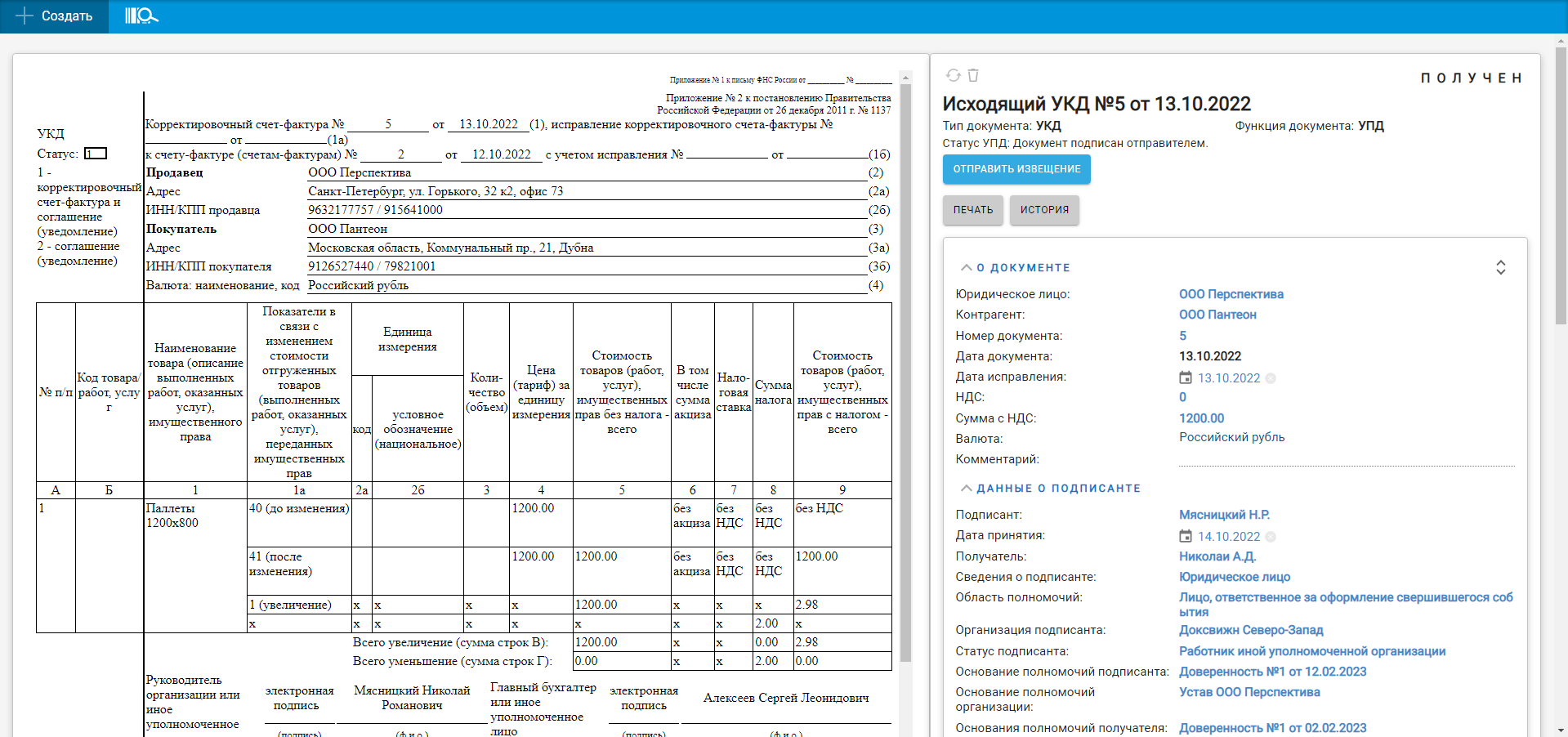This screenshot has width=1568, height=737.
Task: Select the Дата исправления field 13.10.2022
Action: tap(1228, 378)
